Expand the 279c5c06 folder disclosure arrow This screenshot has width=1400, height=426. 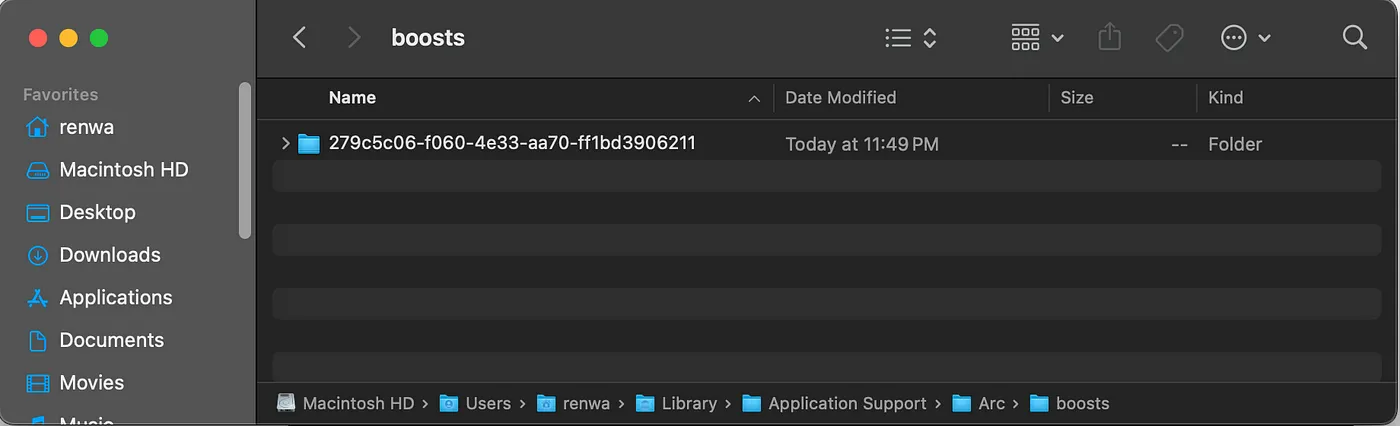pyautogui.click(x=285, y=143)
